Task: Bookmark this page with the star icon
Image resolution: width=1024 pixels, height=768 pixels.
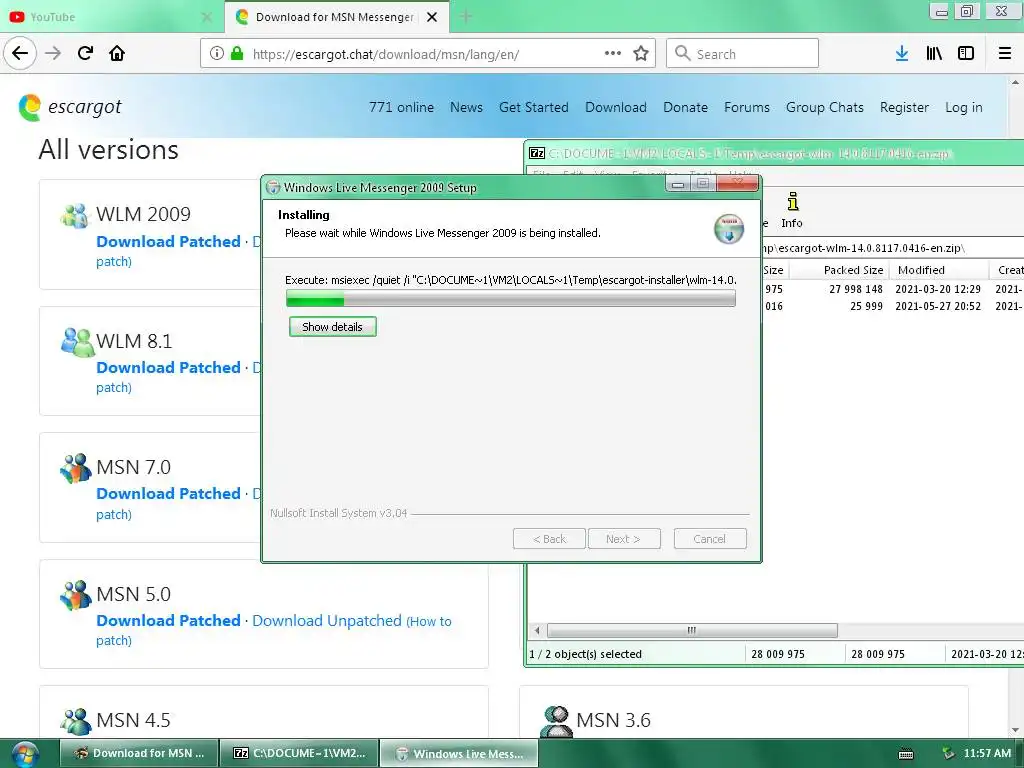Action: (x=641, y=53)
